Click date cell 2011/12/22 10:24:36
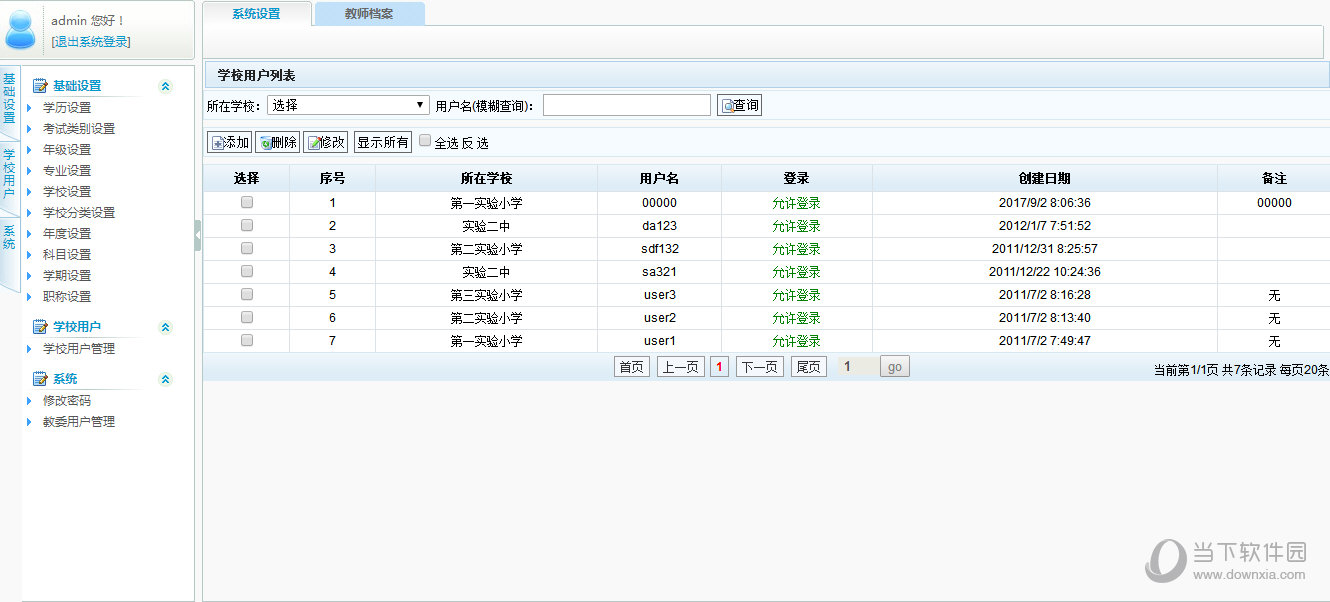Image resolution: width=1330 pixels, height=602 pixels. (1044, 272)
